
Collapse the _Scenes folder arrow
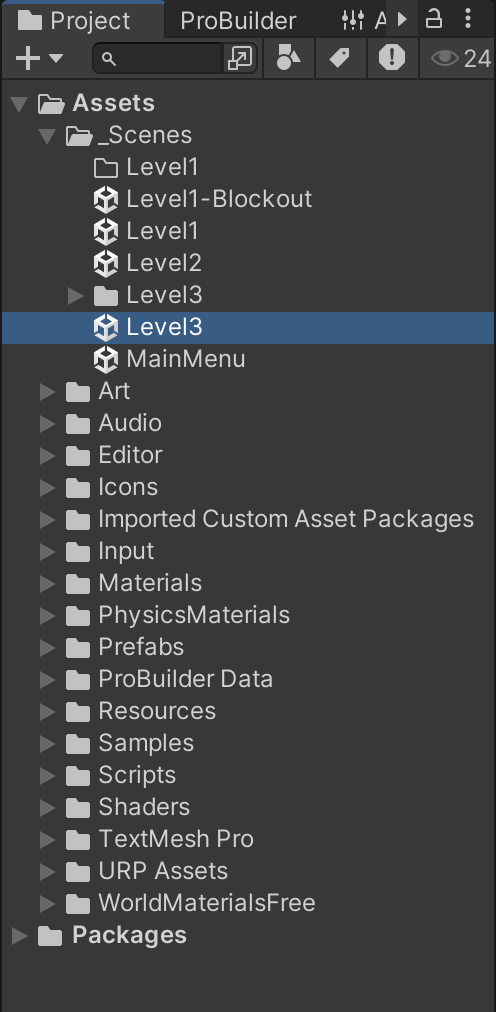pyautogui.click(x=47, y=136)
